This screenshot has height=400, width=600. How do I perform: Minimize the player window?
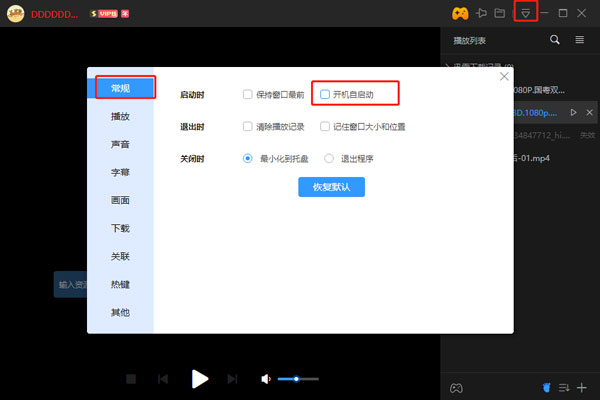(x=545, y=13)
